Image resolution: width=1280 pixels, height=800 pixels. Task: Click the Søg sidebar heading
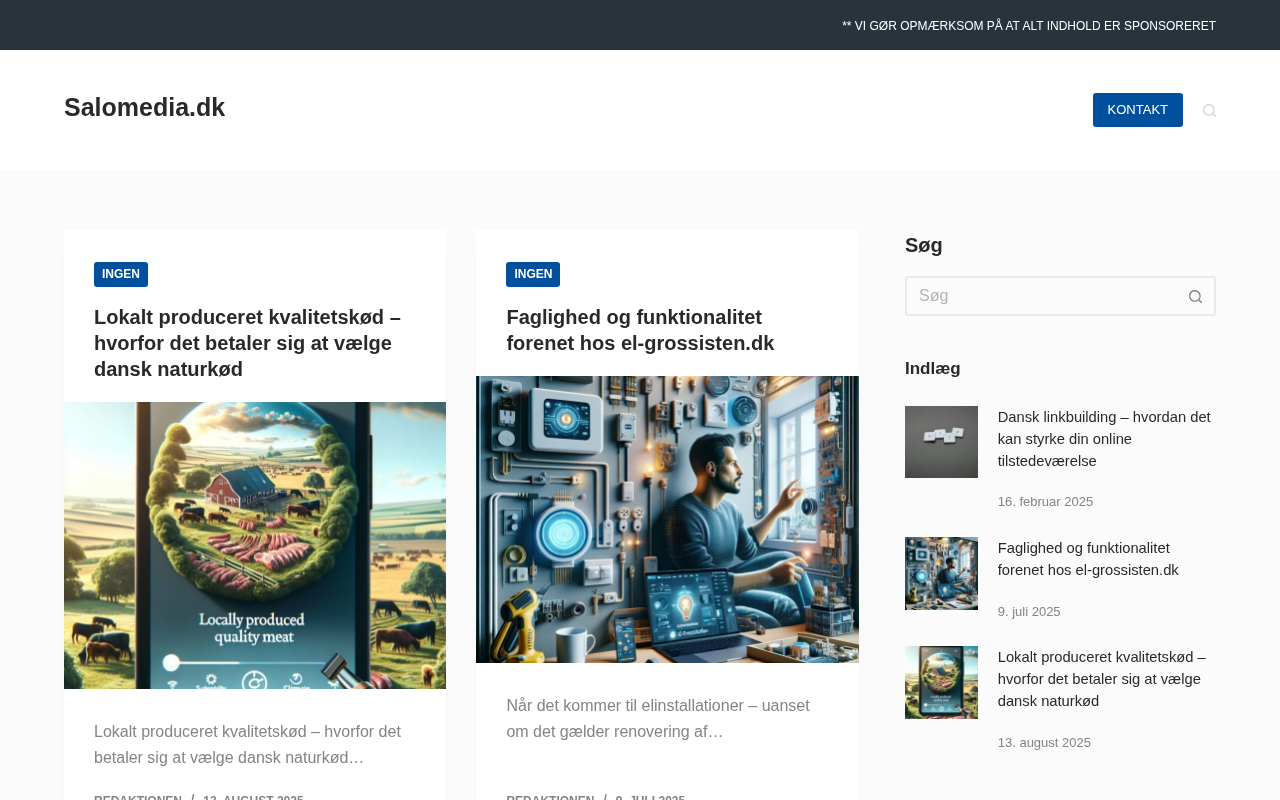[924, 245]
